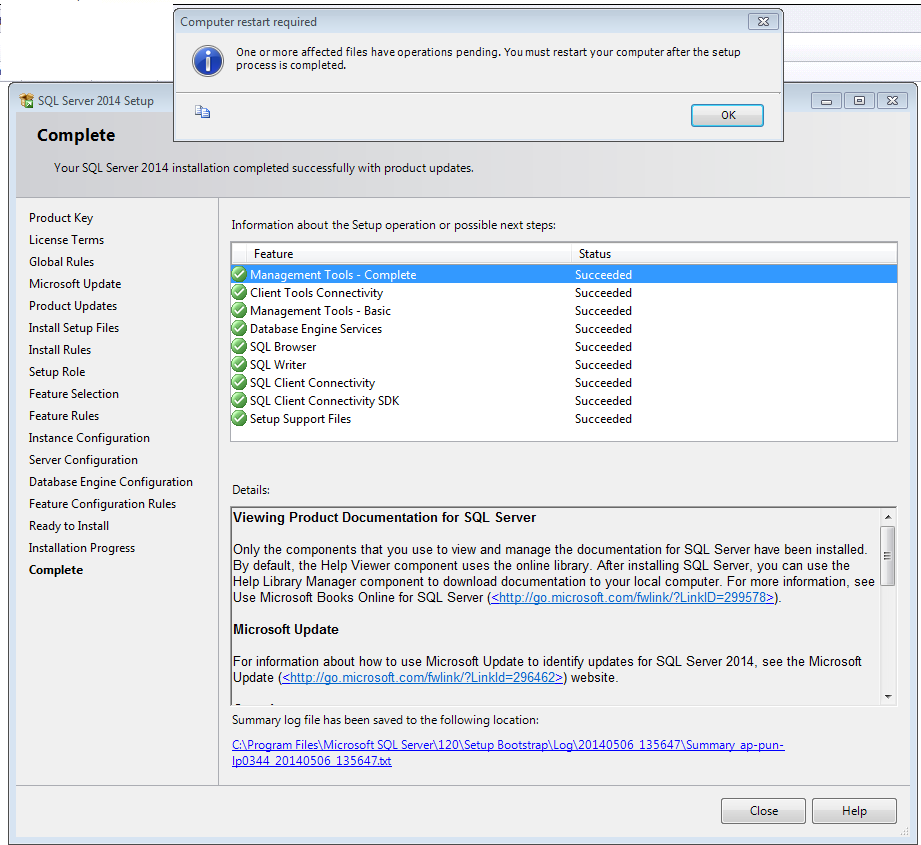Click Installation Progress step in sidebar

pyautogui.click(x=82, y=548)
